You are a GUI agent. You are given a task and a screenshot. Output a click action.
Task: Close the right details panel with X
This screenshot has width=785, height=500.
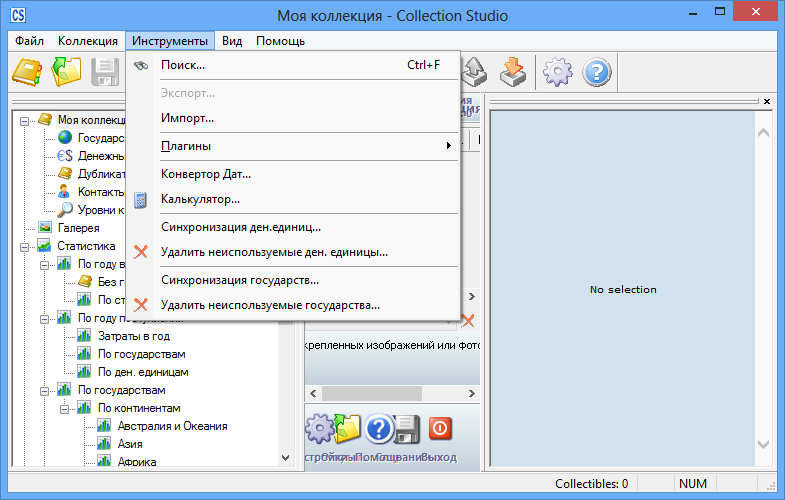coord(767,101)
